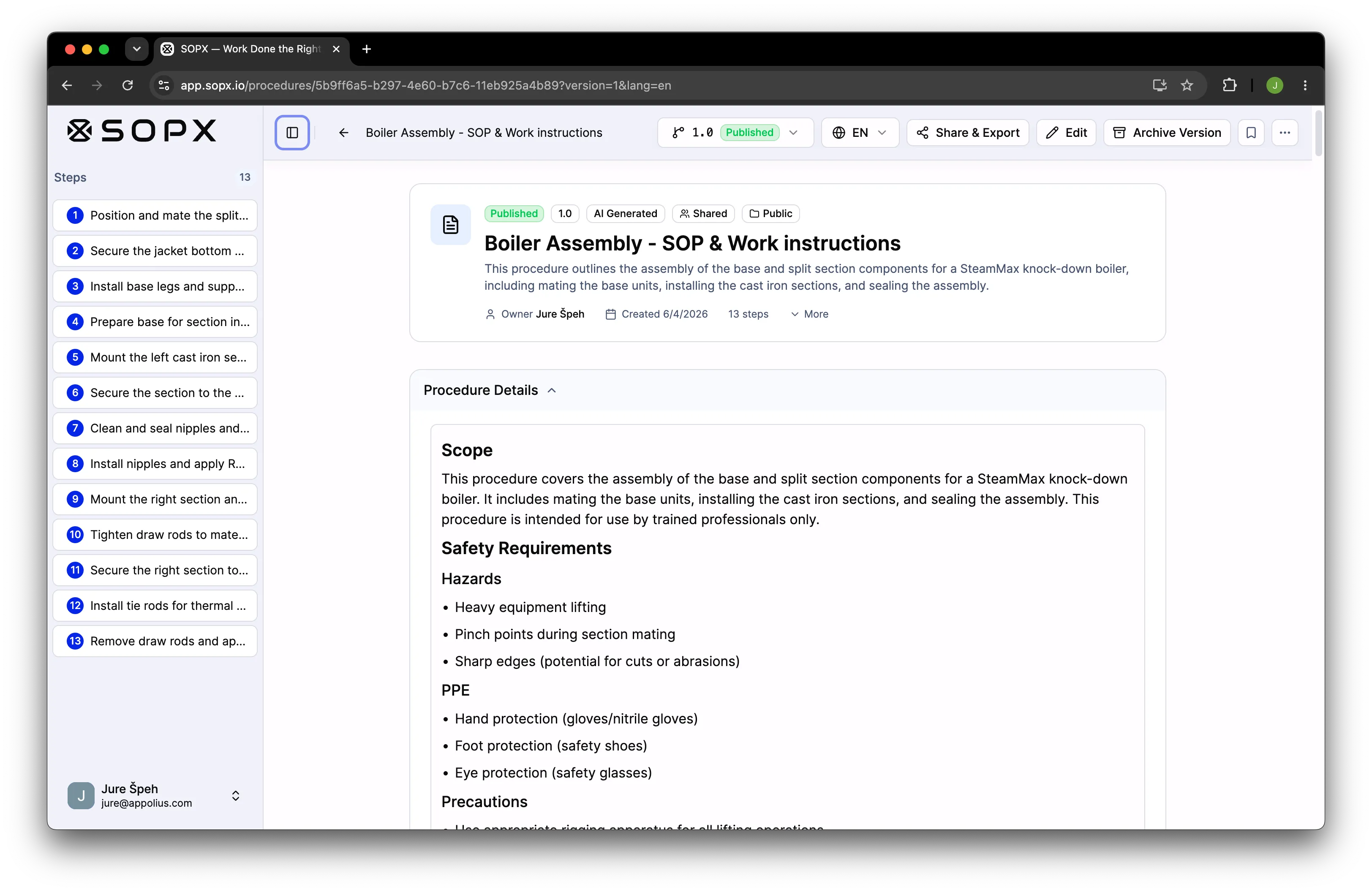Viewport: 1372px width, 892px height.
Task: Select step 10 Tighten draw rods
Action: [155, 535]
